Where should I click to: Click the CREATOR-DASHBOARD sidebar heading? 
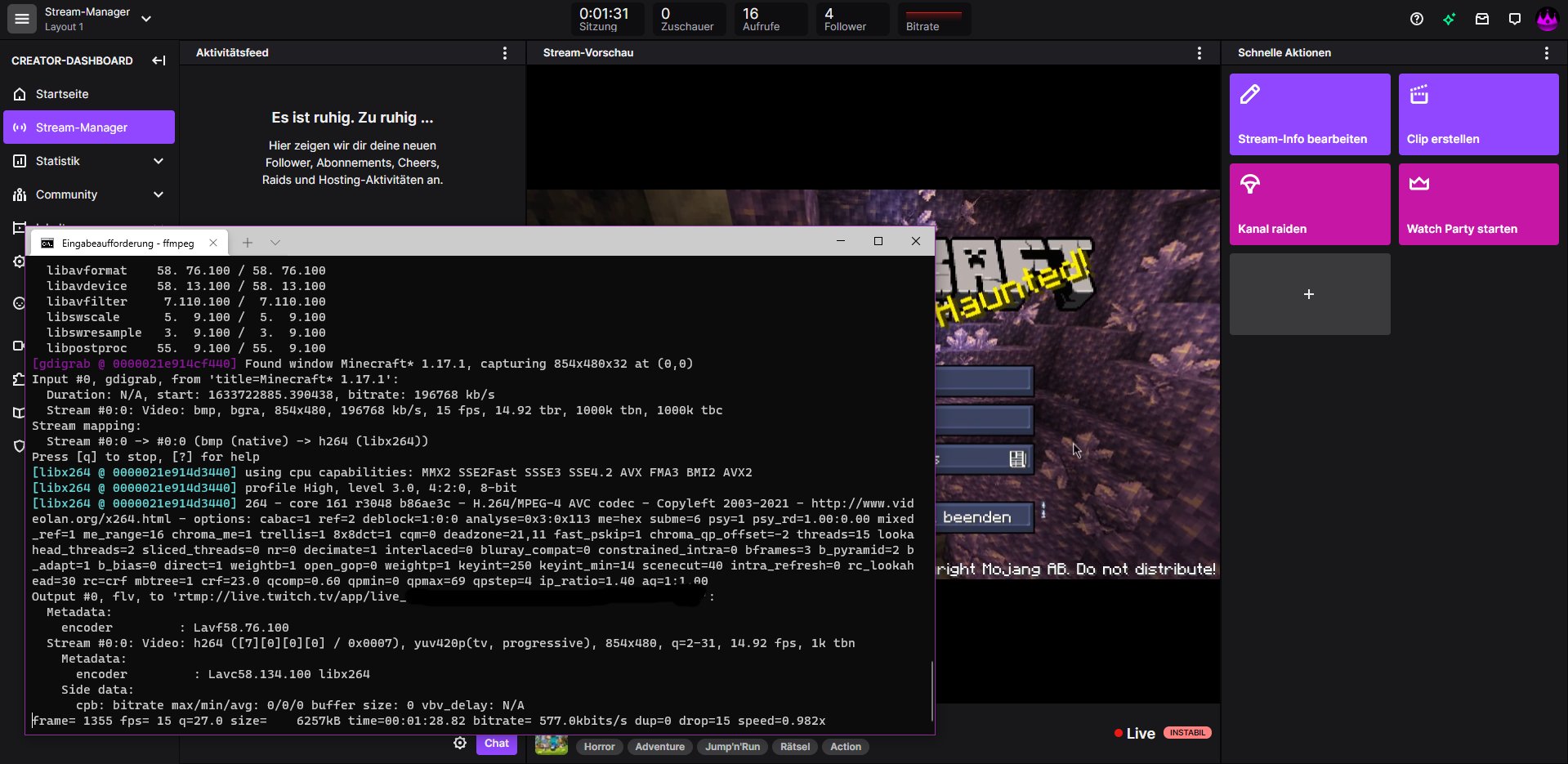(72, 60)
